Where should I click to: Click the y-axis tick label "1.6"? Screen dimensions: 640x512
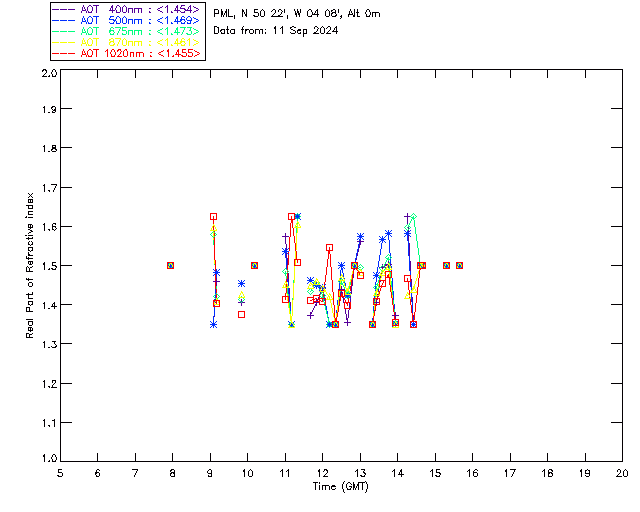coord(49,227)
